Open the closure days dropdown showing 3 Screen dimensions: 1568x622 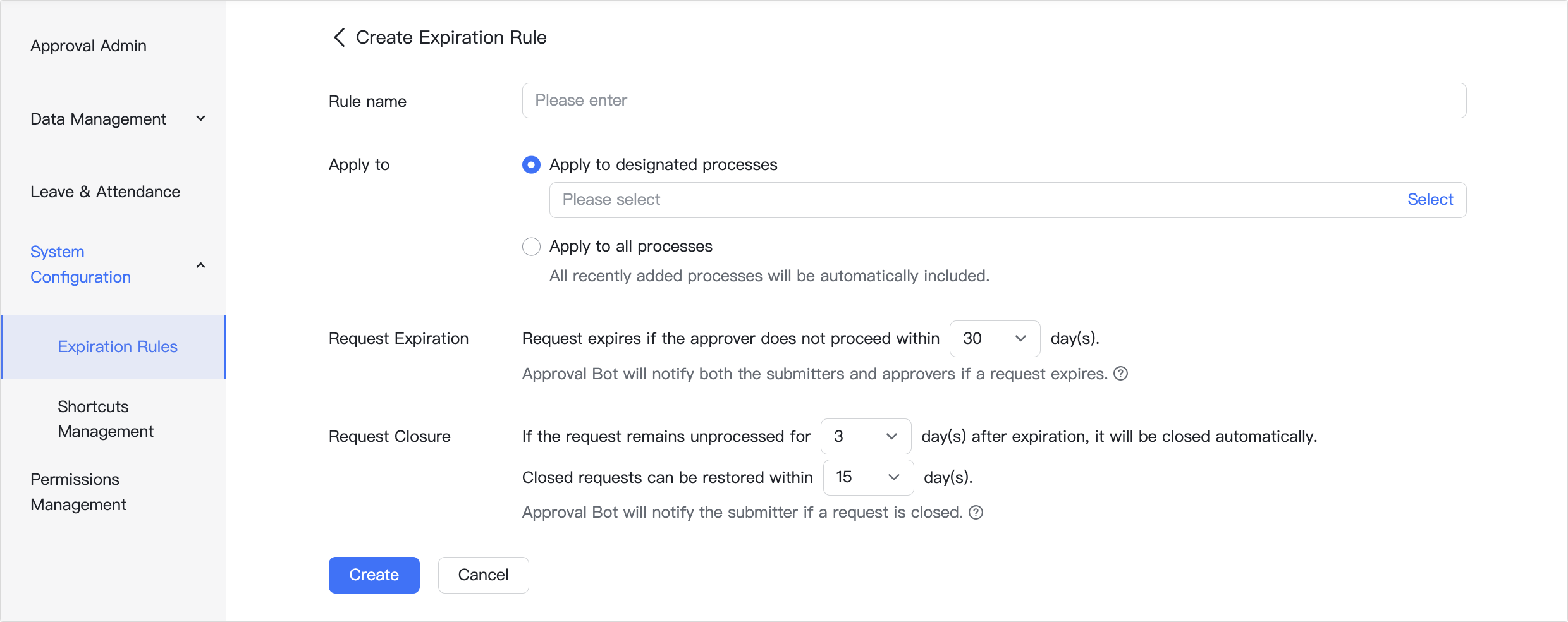(x=866, y=436)
